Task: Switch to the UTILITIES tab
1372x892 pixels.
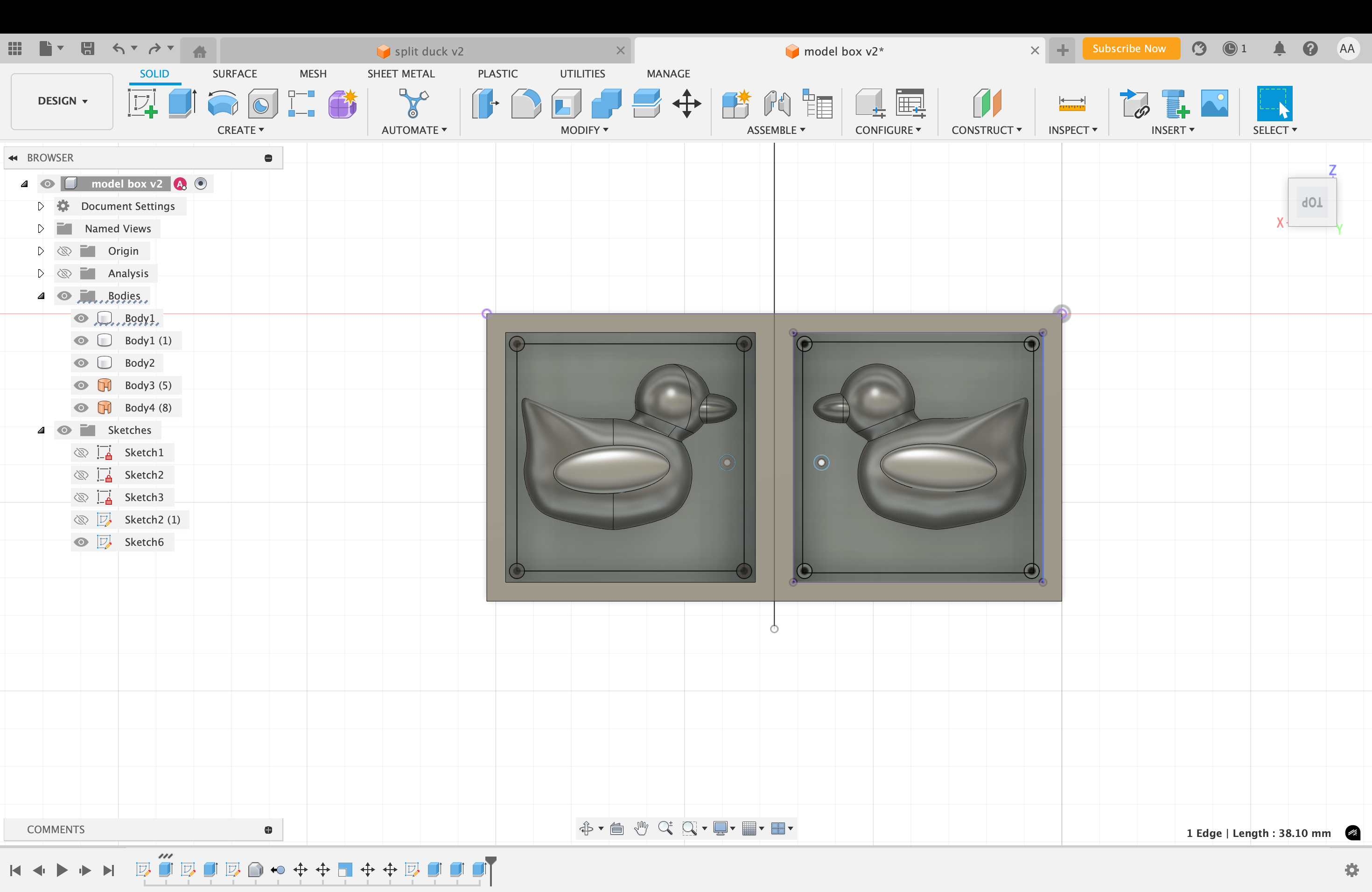Action: coord(582,74)
